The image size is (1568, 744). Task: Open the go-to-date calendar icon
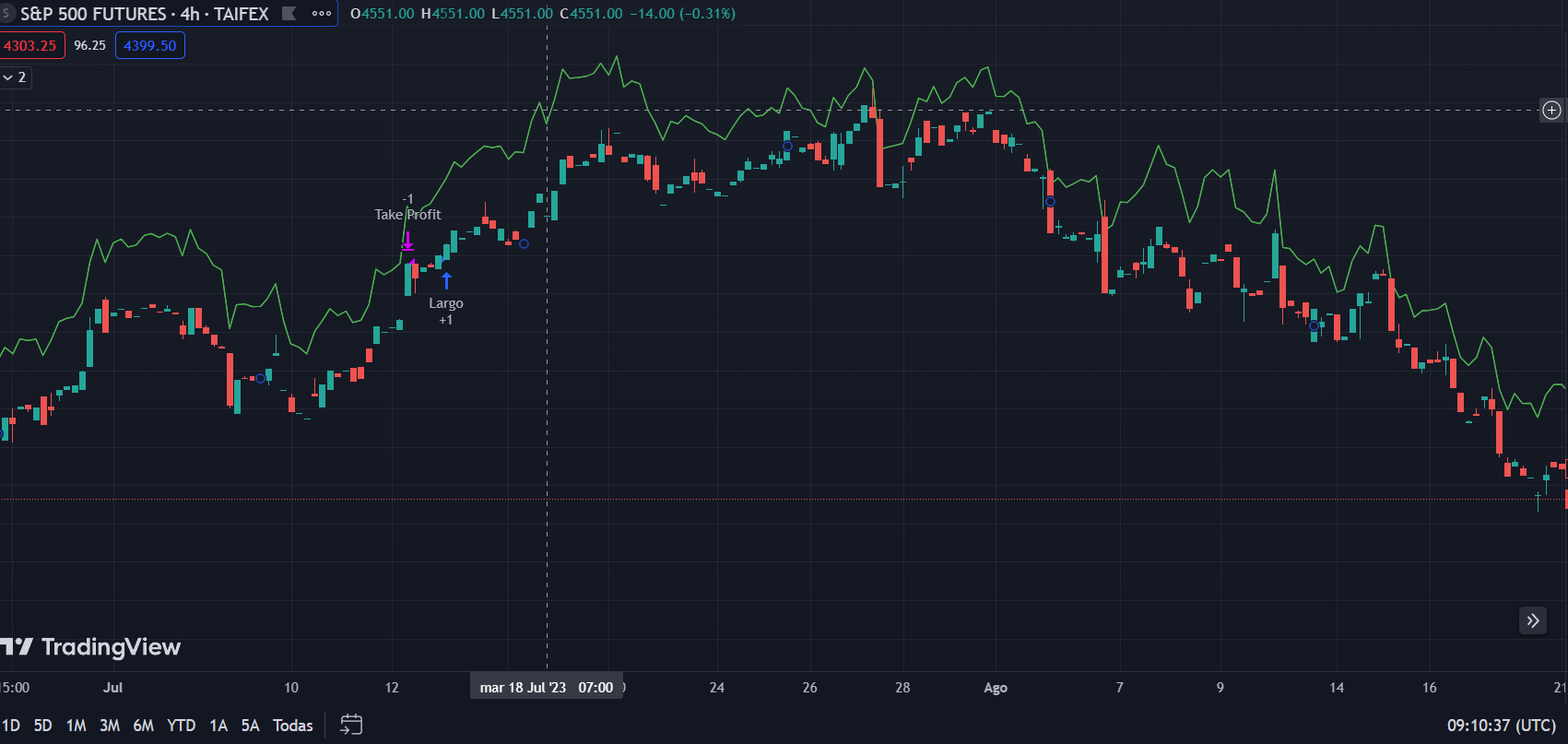click(351, 725)
